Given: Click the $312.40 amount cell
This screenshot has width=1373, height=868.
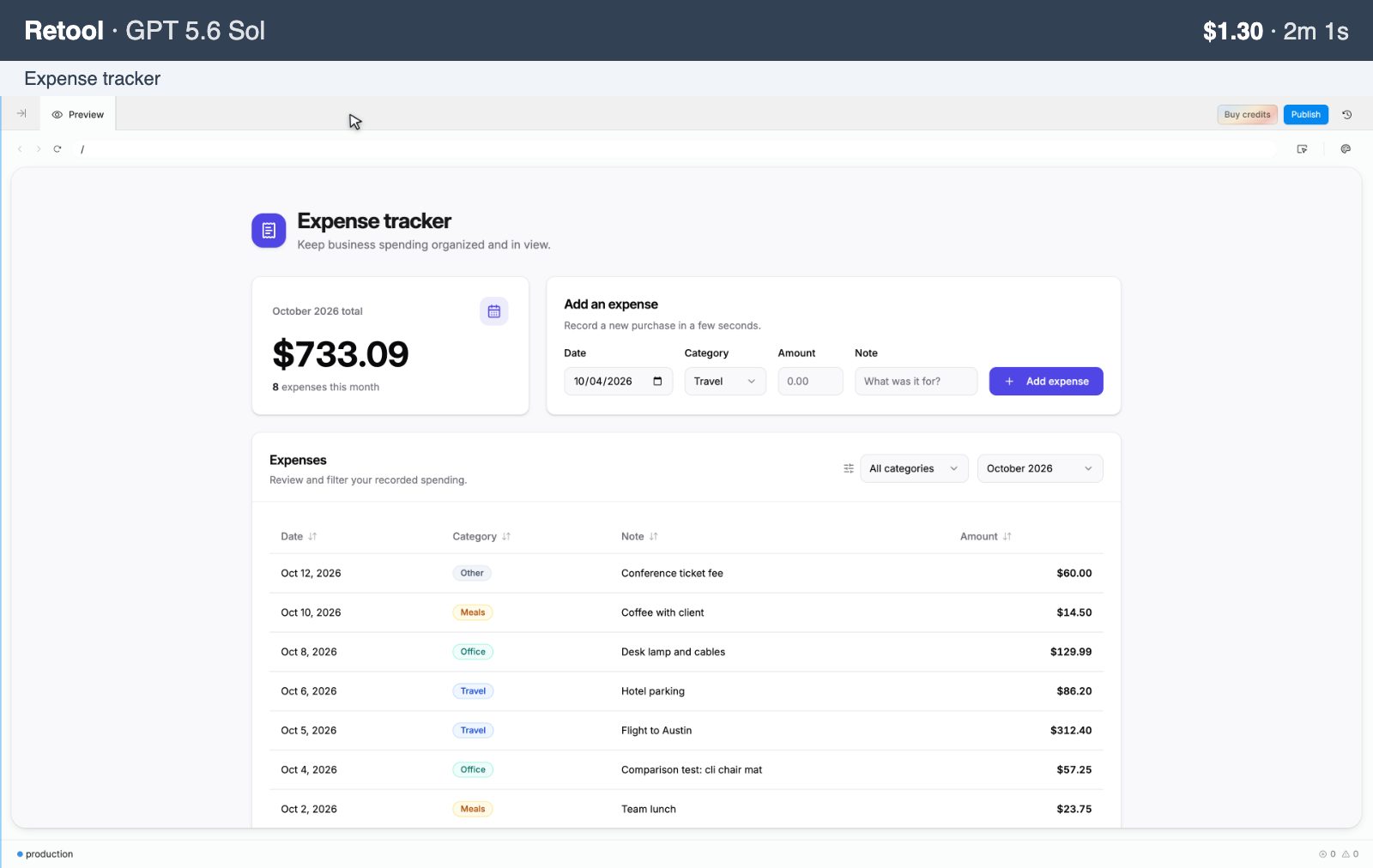Looking at the screenshot, I should tap(1071, 731).
